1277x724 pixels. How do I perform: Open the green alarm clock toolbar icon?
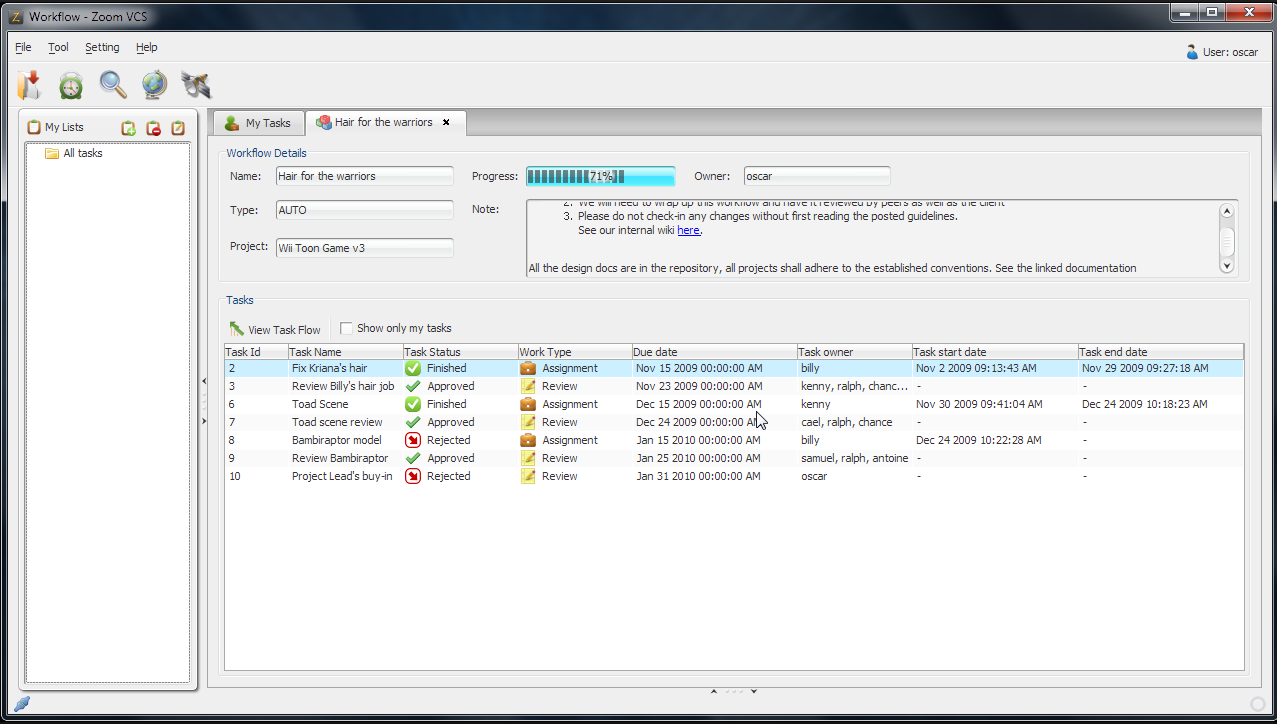(70, 85)
